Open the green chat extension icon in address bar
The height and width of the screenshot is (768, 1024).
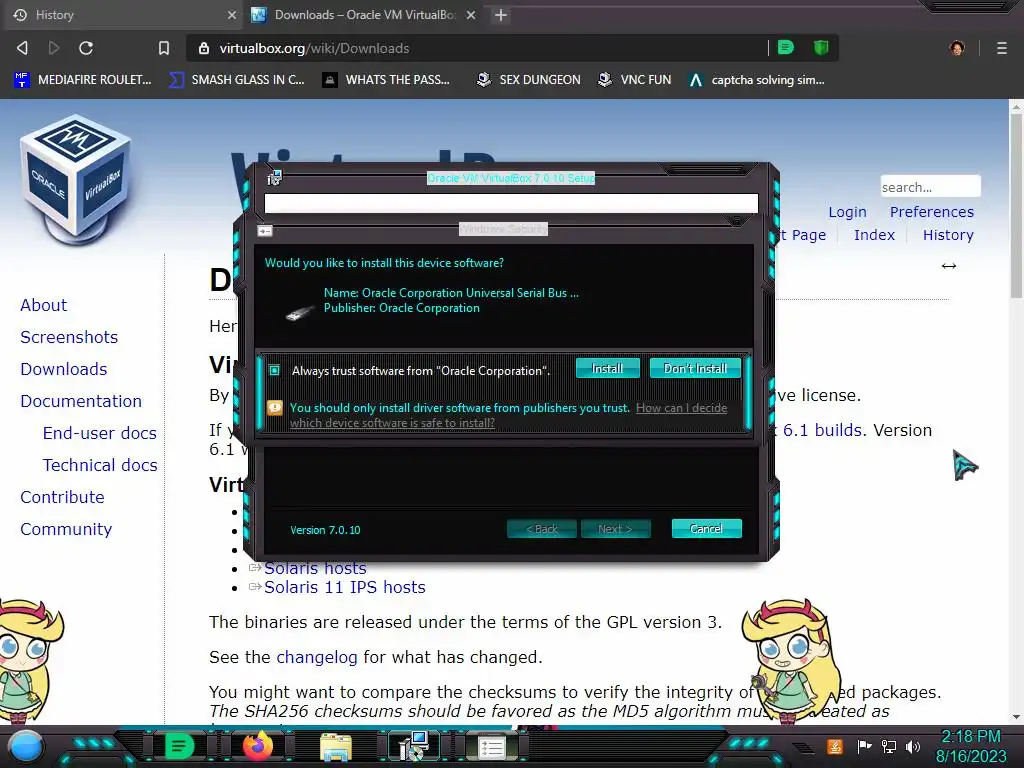click(786, 47)
